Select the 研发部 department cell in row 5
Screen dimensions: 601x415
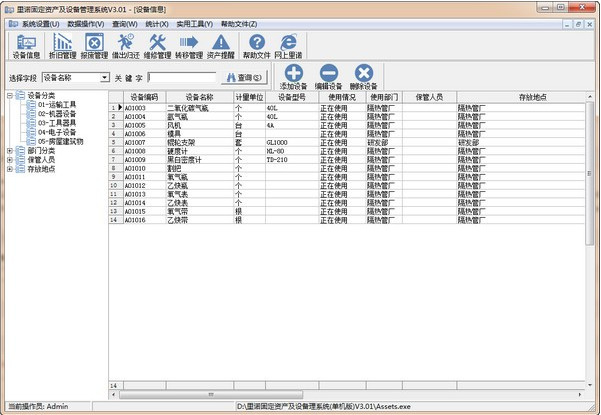tap(384, 143)
